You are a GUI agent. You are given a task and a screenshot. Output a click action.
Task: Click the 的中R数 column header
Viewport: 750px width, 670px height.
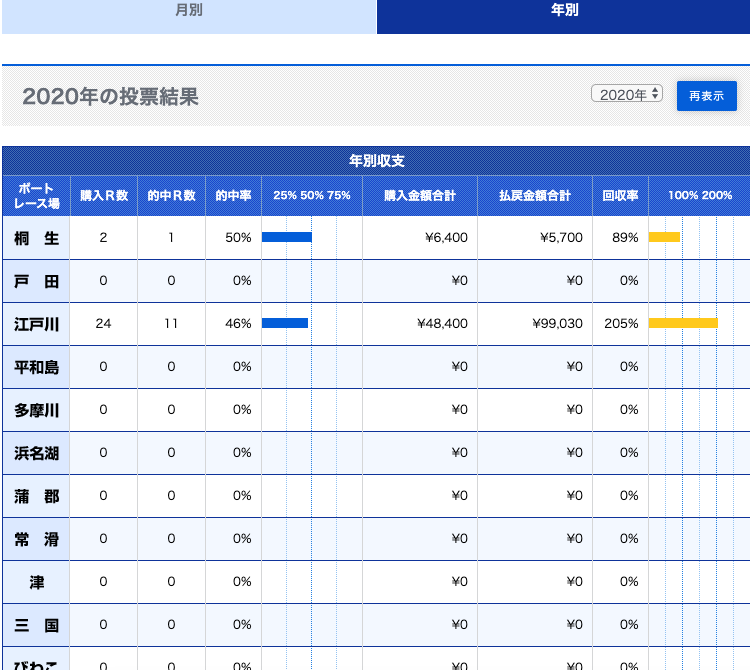171,196
